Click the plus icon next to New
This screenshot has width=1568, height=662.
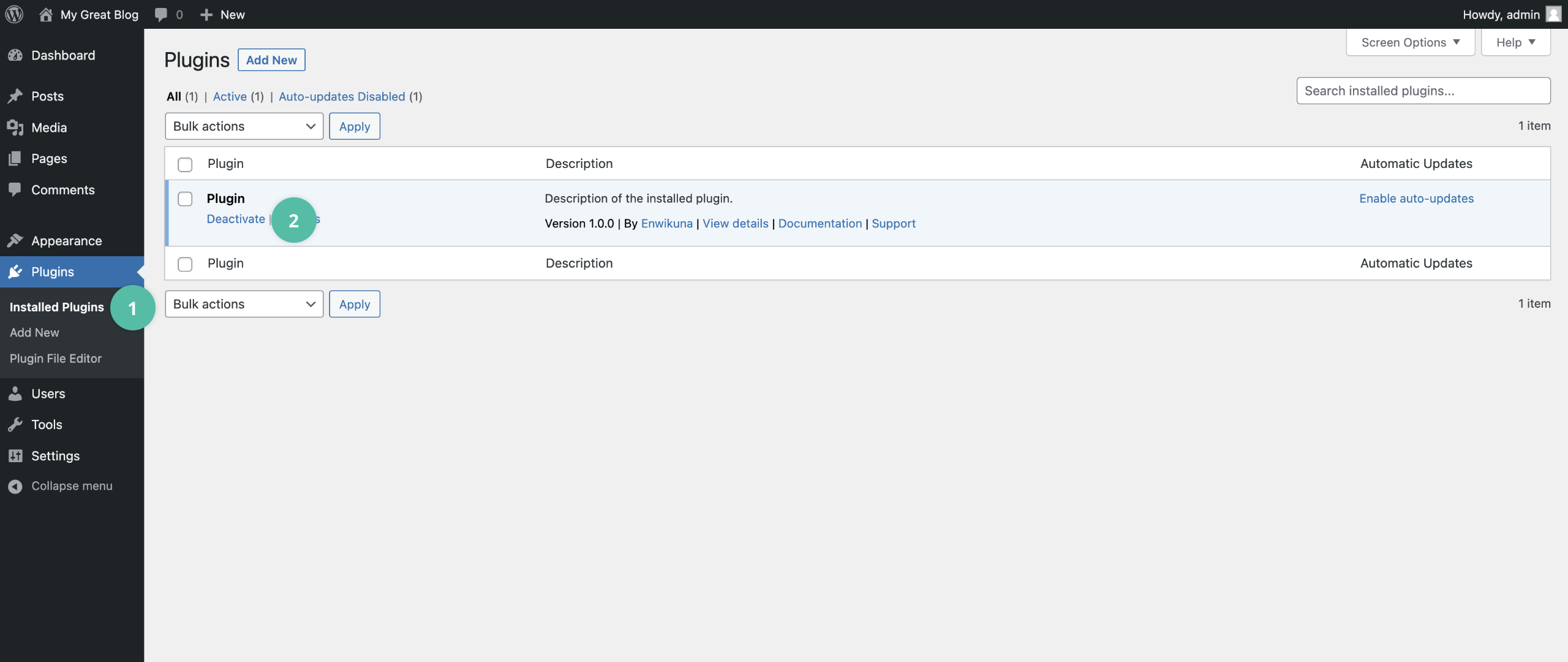click(x=206, y=15)
